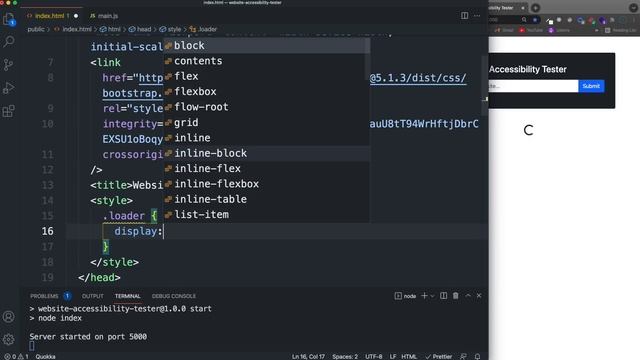640x360 pixels.
Task: Click HTML language mode in status bar
Action: click(x=409, y=356)
